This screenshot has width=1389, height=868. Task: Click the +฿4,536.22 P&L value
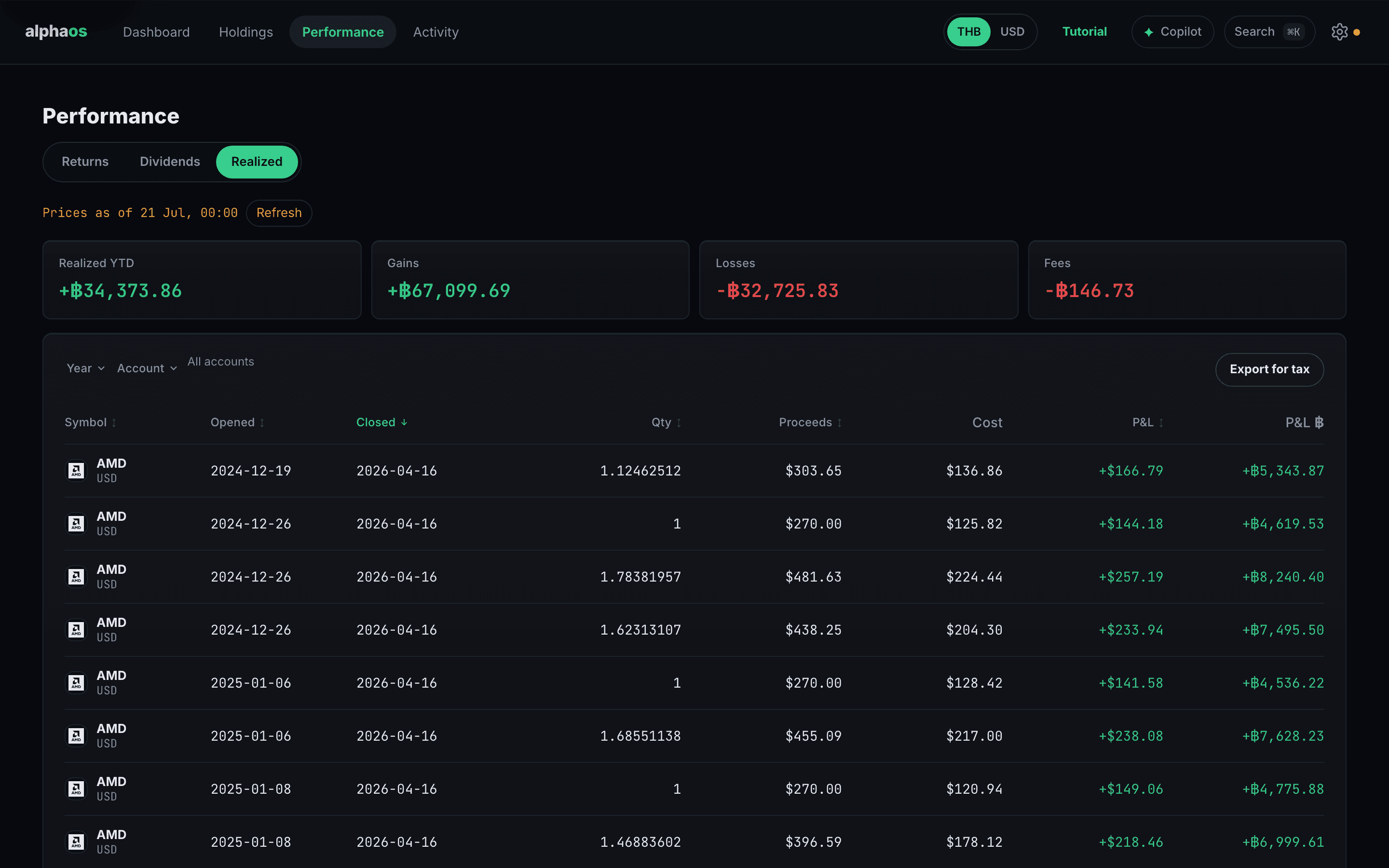tap(1283, 682)
